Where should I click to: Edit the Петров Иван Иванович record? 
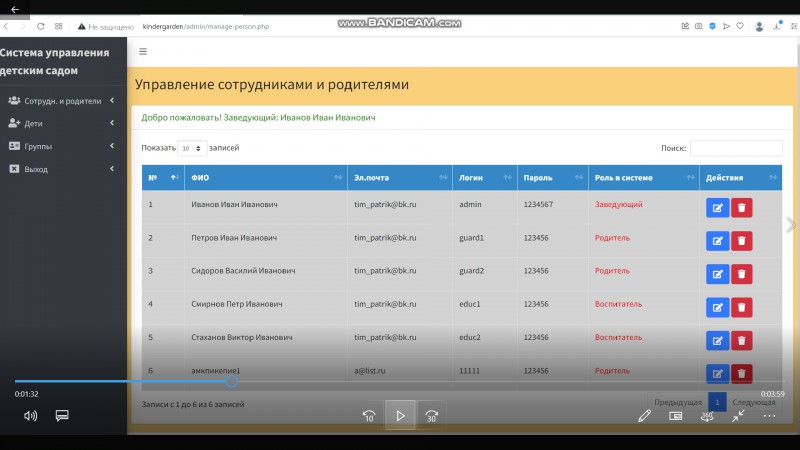717,241
